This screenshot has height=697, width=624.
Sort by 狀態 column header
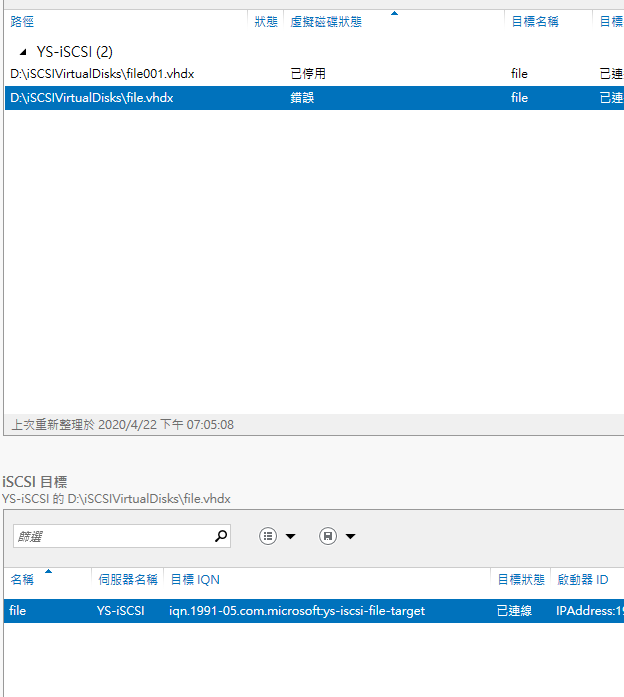point(266,21)
